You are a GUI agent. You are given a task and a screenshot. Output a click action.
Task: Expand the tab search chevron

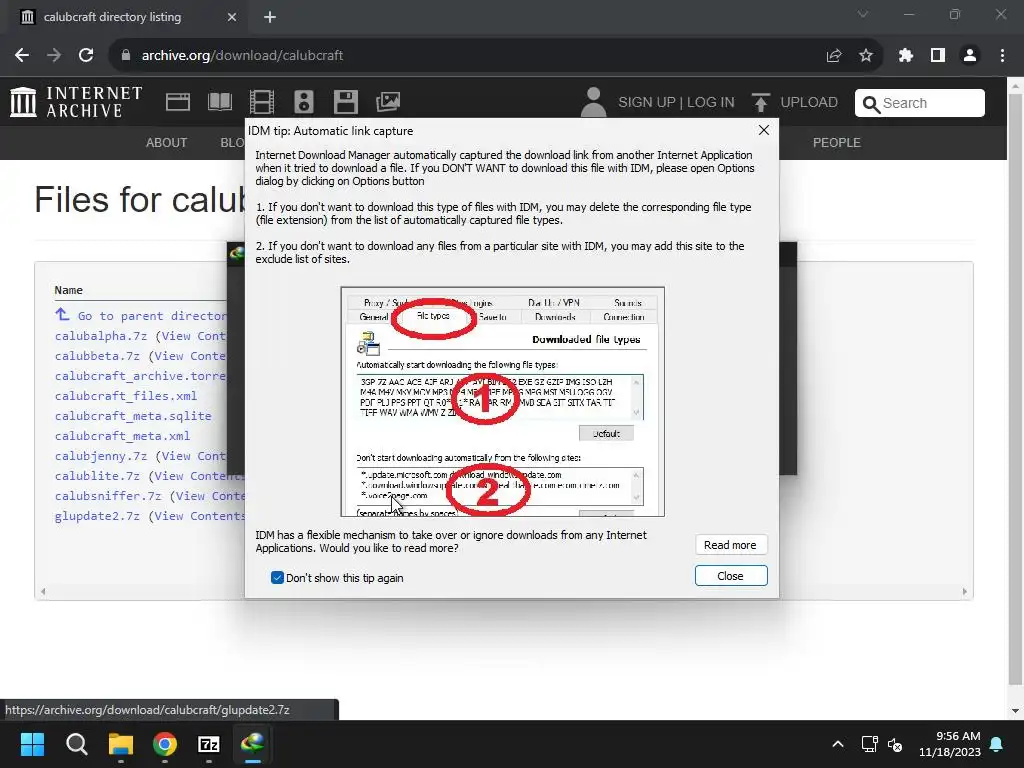pos(863,14)
